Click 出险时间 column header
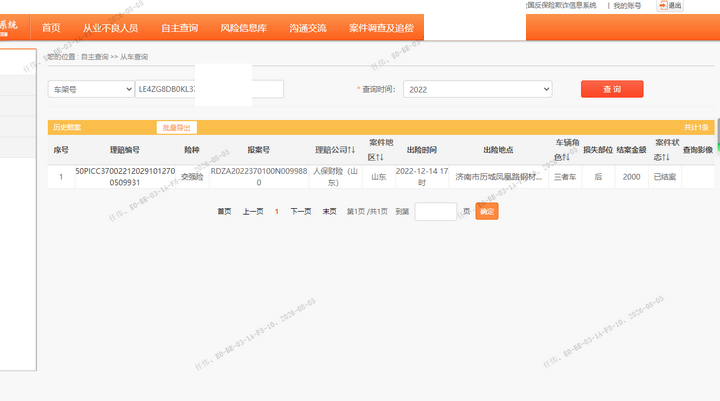This screenshot has width=720, height=401. point(422,150)
